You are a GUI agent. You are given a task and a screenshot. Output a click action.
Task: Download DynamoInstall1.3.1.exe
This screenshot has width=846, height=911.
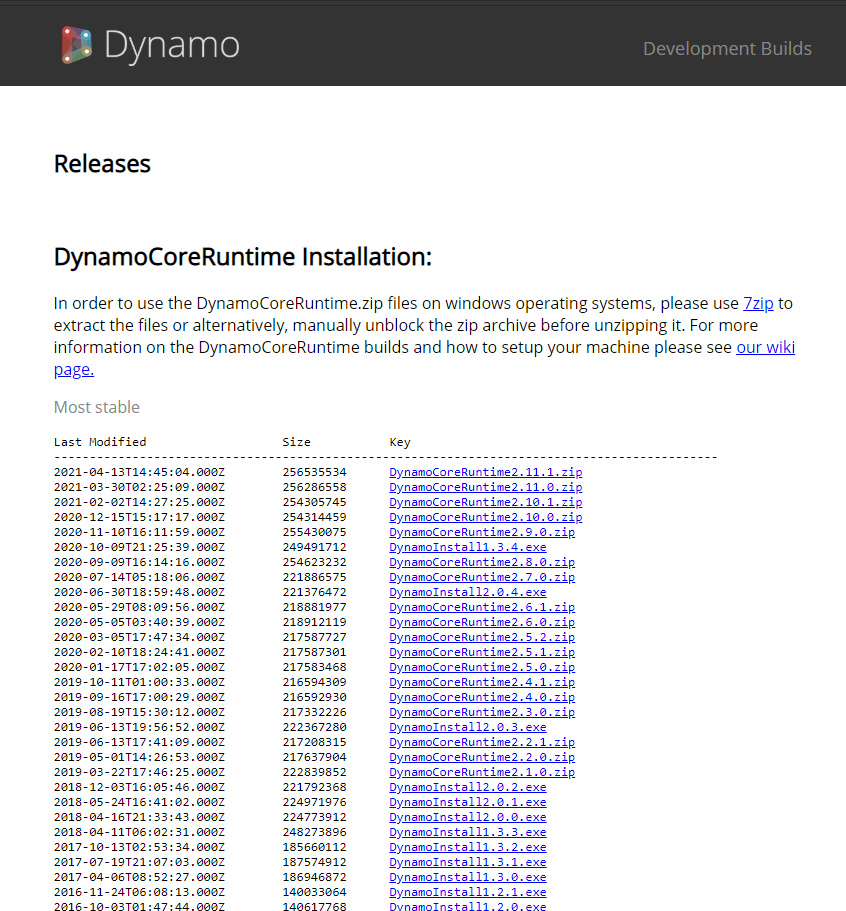coord(467,862)
